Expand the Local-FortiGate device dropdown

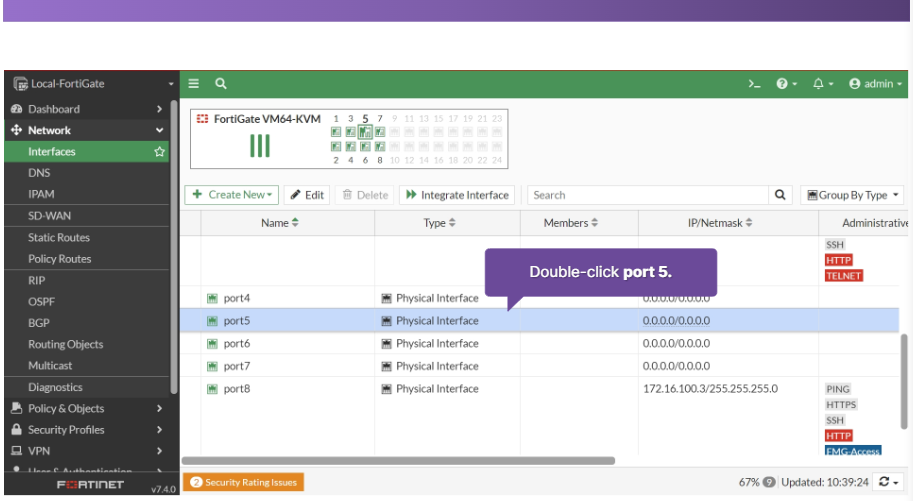171,84
